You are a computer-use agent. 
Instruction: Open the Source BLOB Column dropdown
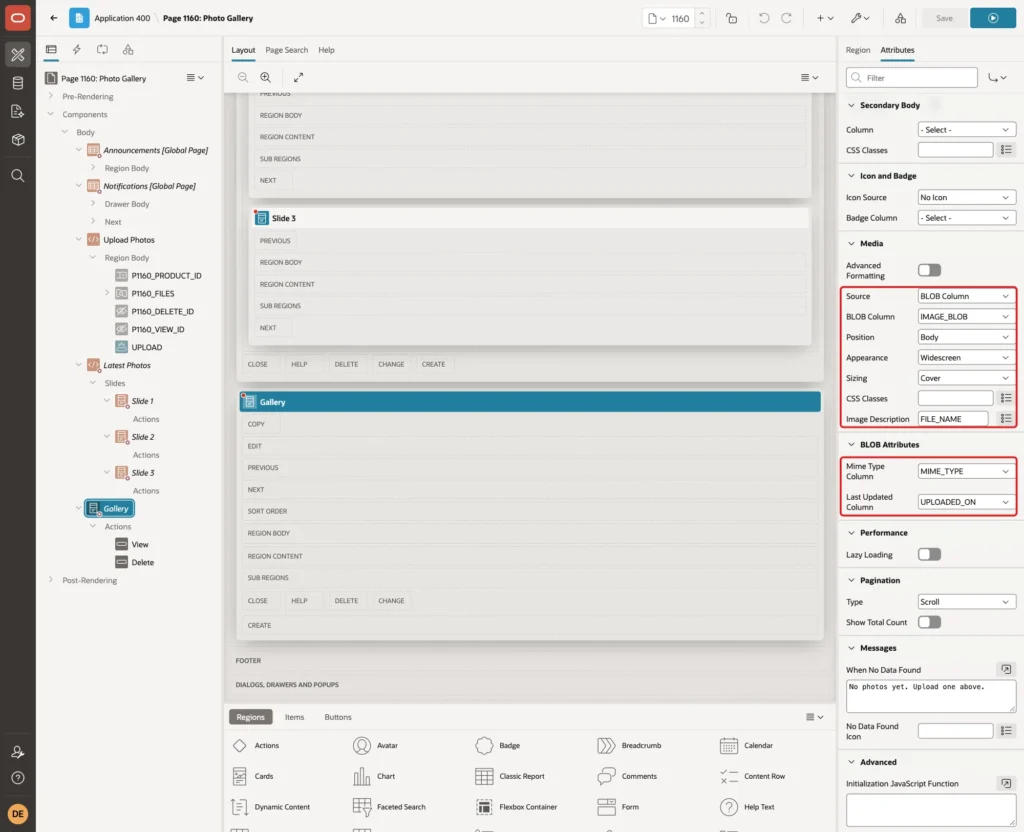pos(966,296)
